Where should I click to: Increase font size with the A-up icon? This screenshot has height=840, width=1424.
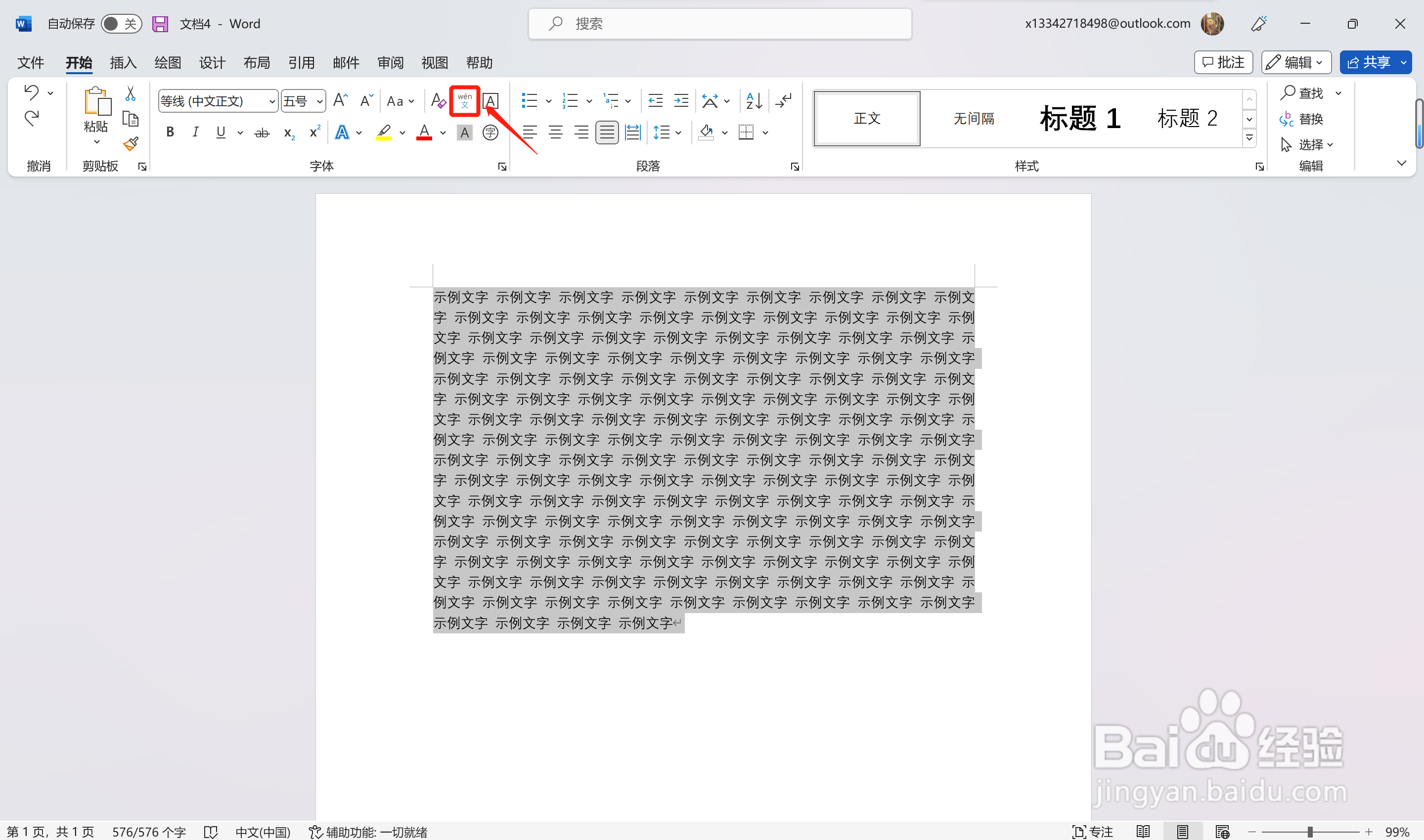click(x=340, y=101)
